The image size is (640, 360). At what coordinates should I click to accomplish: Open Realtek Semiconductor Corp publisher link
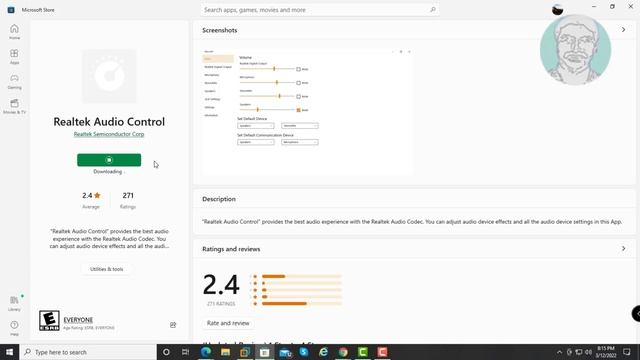click(x=109, y=134)
